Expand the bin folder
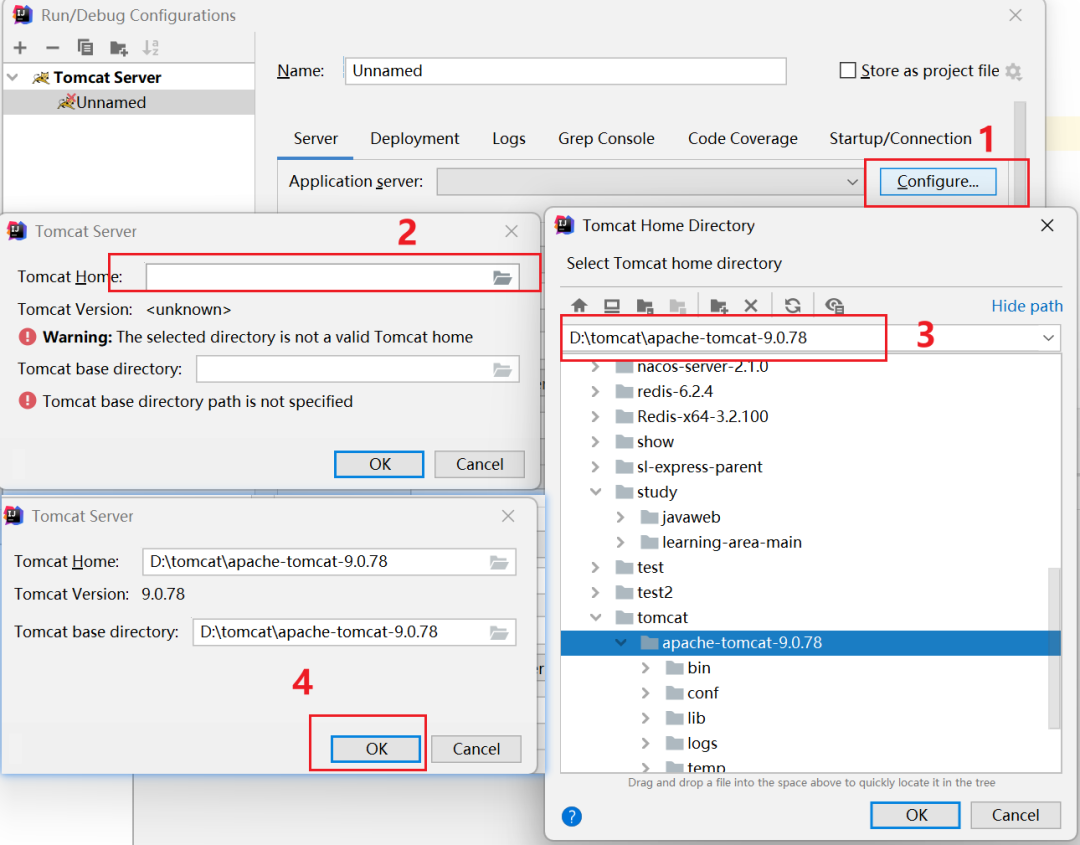The width and height of the screenshot is (1080, 845). tap(645, 668)
